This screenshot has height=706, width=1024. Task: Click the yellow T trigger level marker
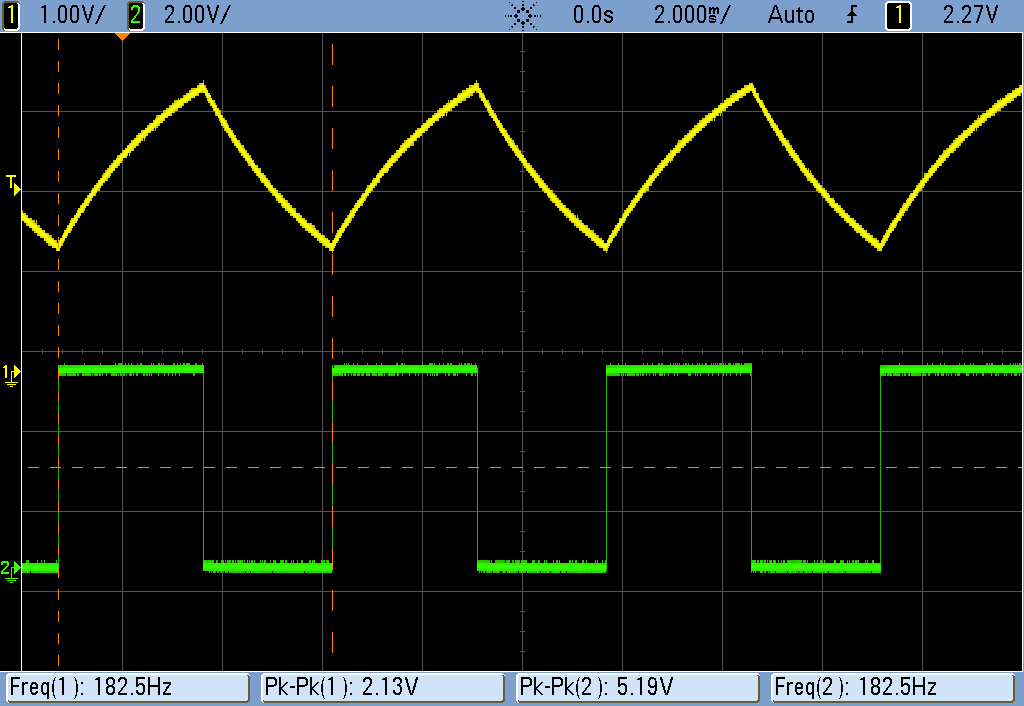[x=12, y=184]
